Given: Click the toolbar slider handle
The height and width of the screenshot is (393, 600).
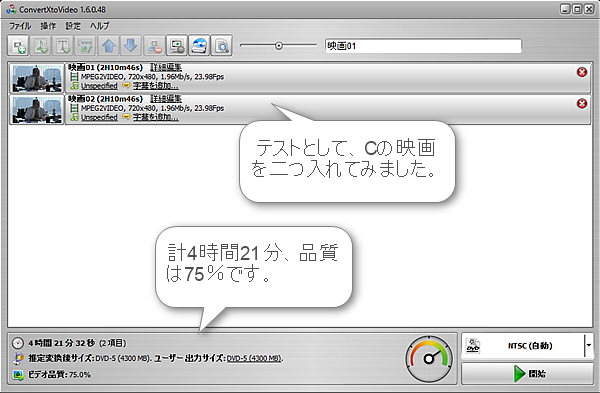Looking at the screenshot, I should coord(279,46).
